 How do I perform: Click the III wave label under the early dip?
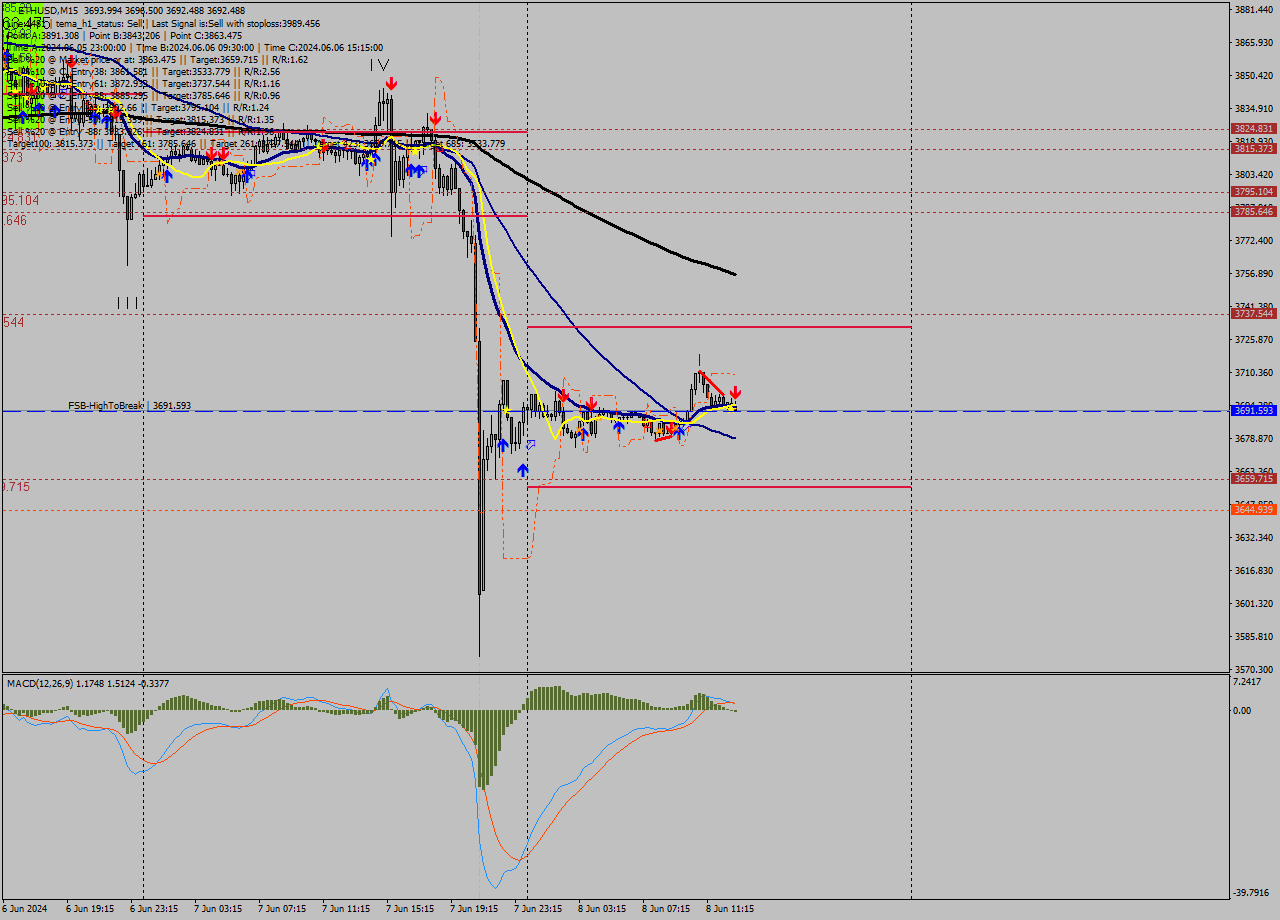127,302
